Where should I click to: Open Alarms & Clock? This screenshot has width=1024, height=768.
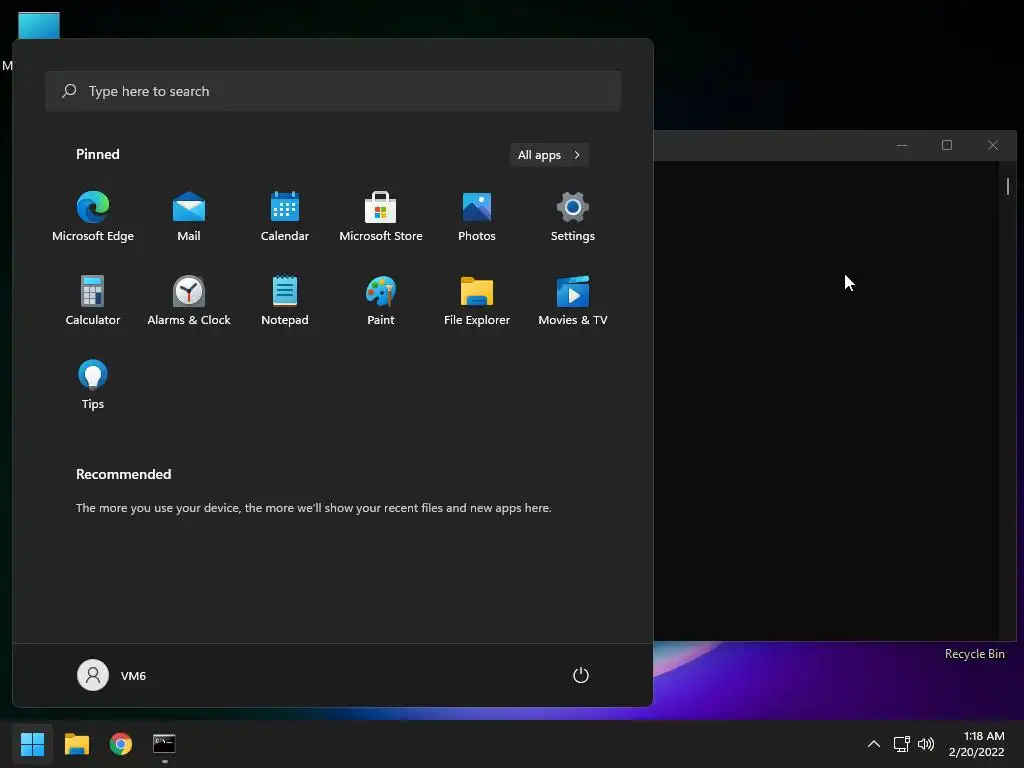pos(189,300)
